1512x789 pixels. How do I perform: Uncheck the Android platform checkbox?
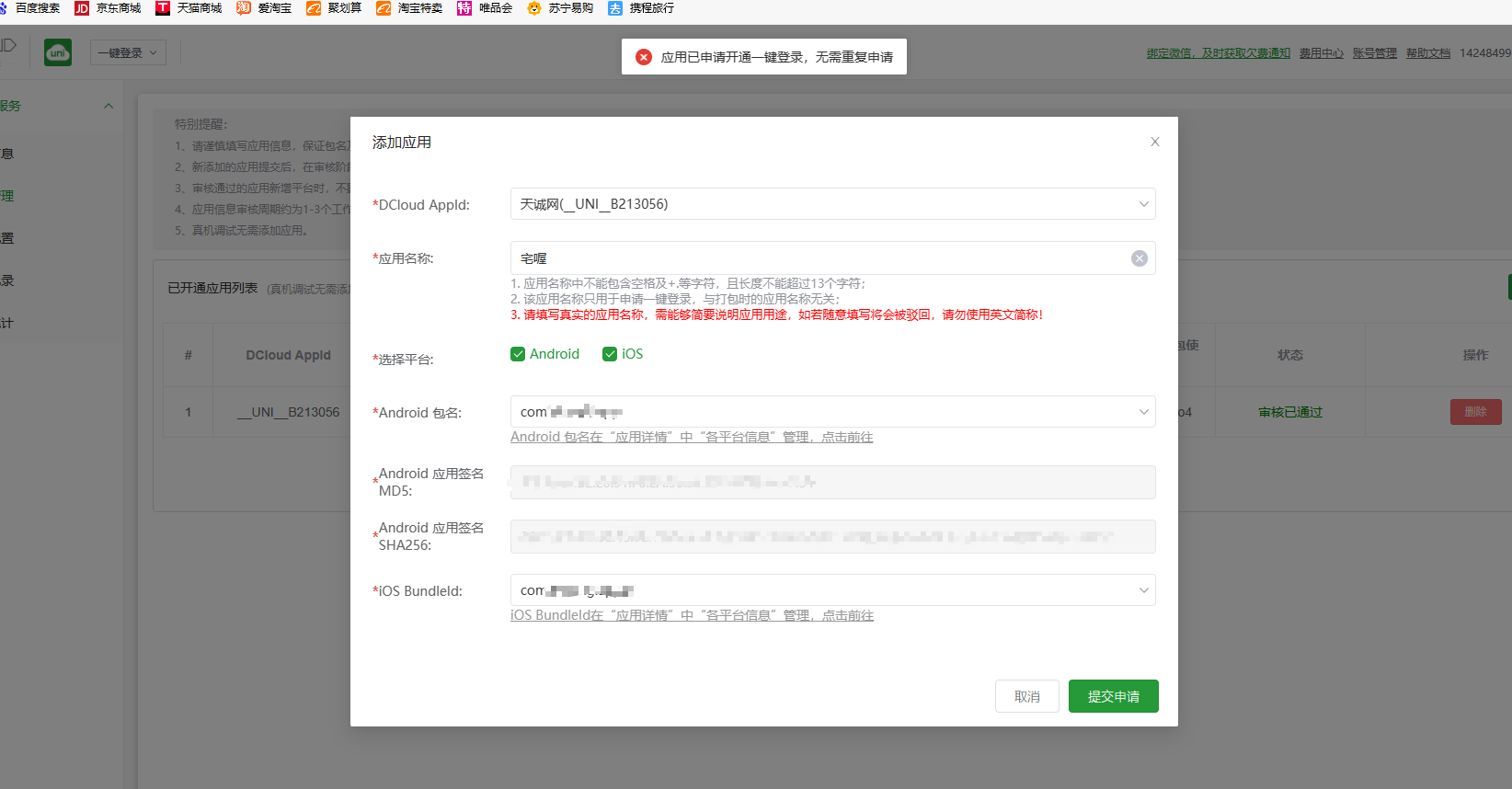pos(519,354)
